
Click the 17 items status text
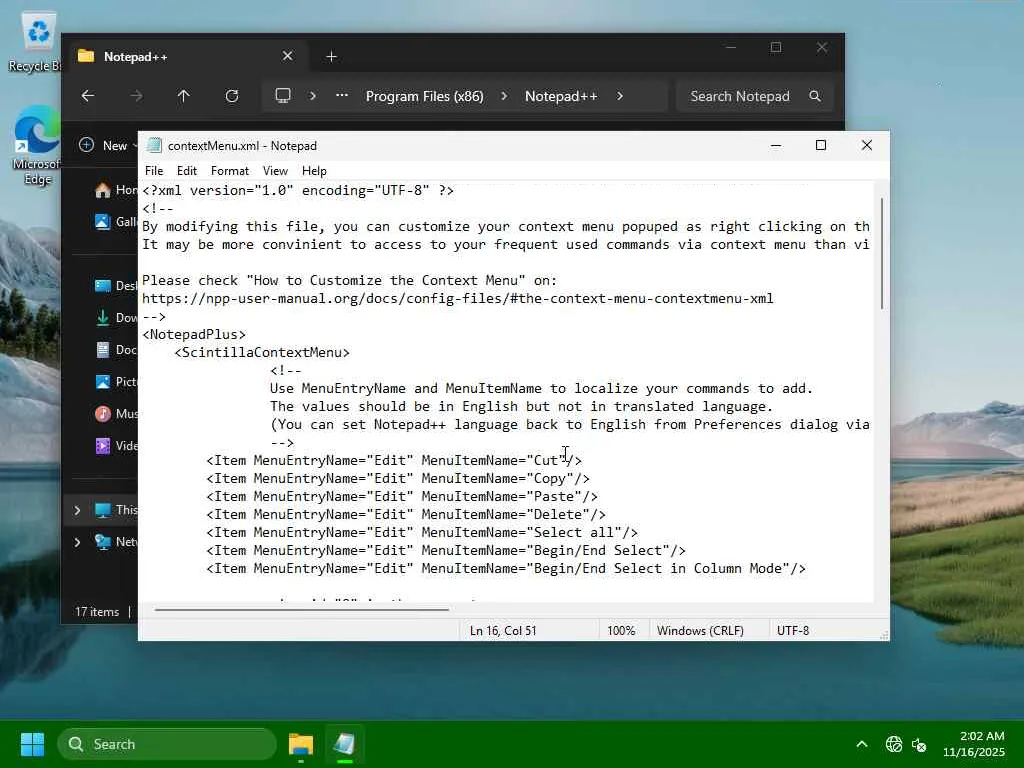click(x=97, y=612)
